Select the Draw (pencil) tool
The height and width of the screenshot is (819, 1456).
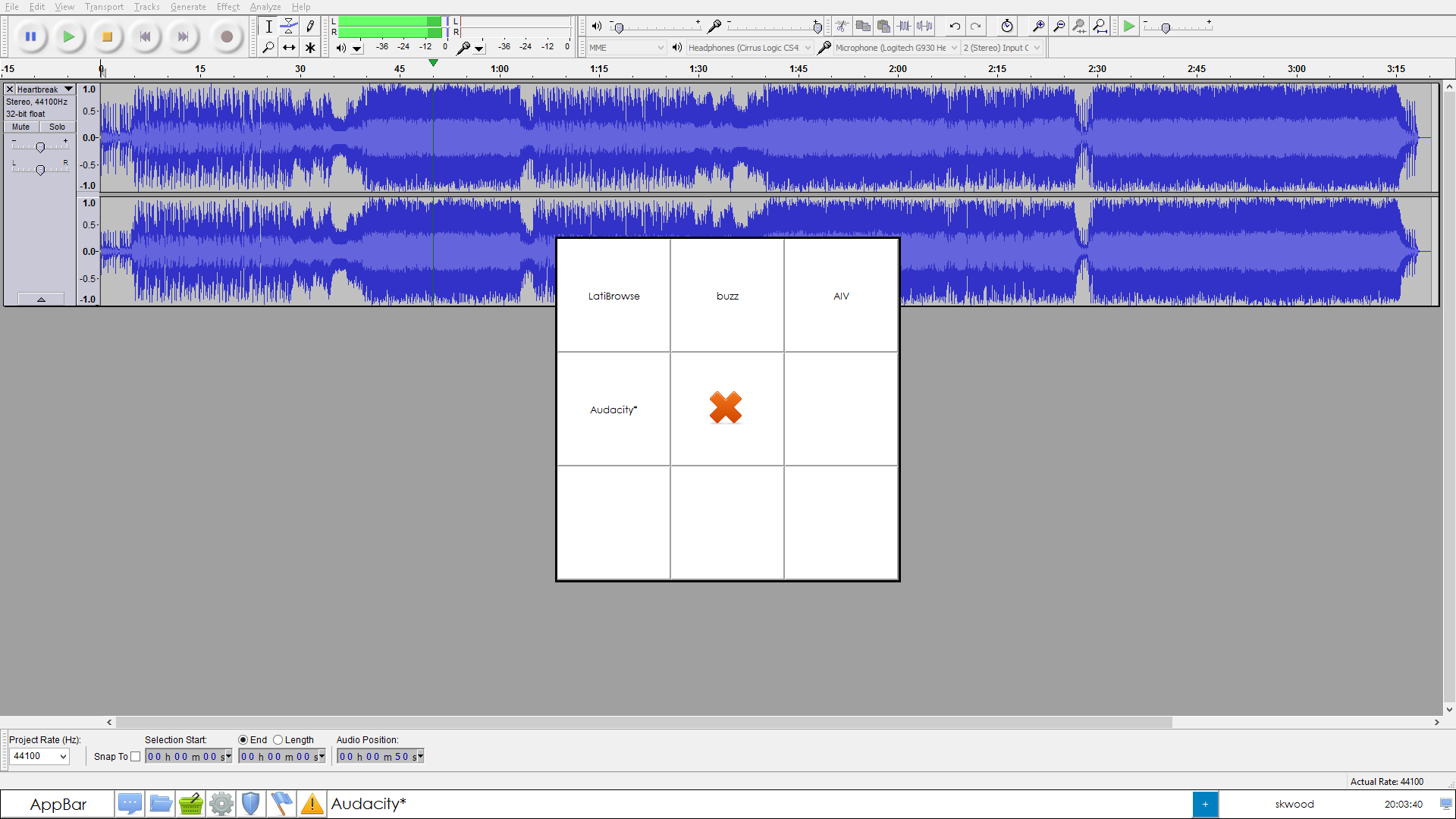click(310, 26)
